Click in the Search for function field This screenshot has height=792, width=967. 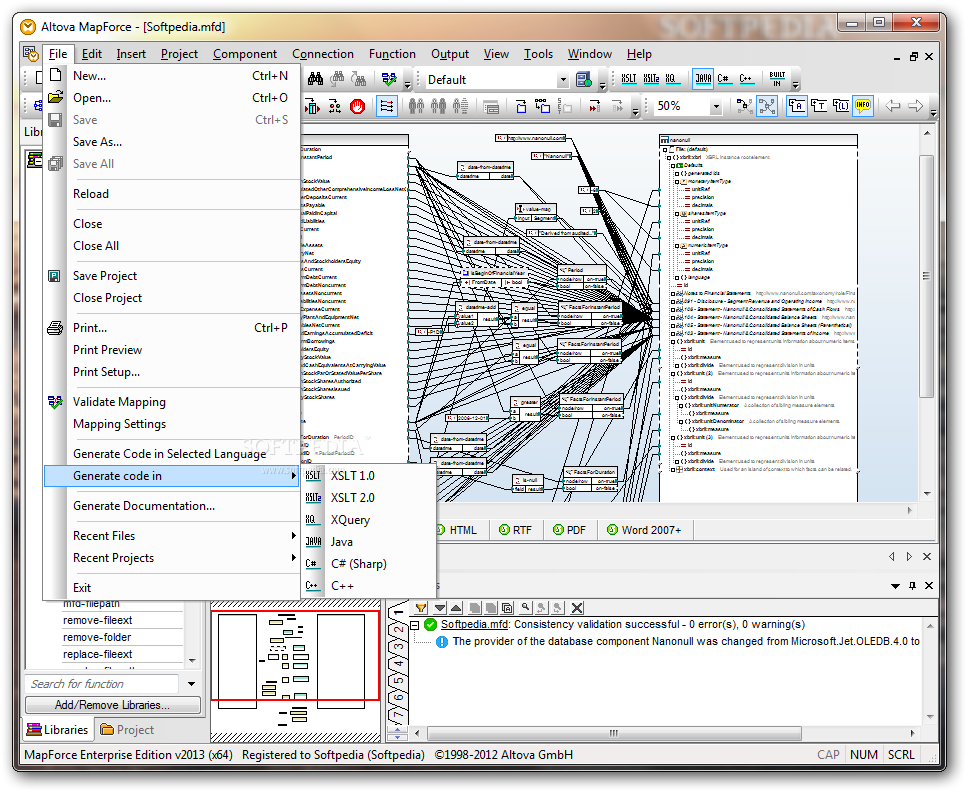coord(103,683)
